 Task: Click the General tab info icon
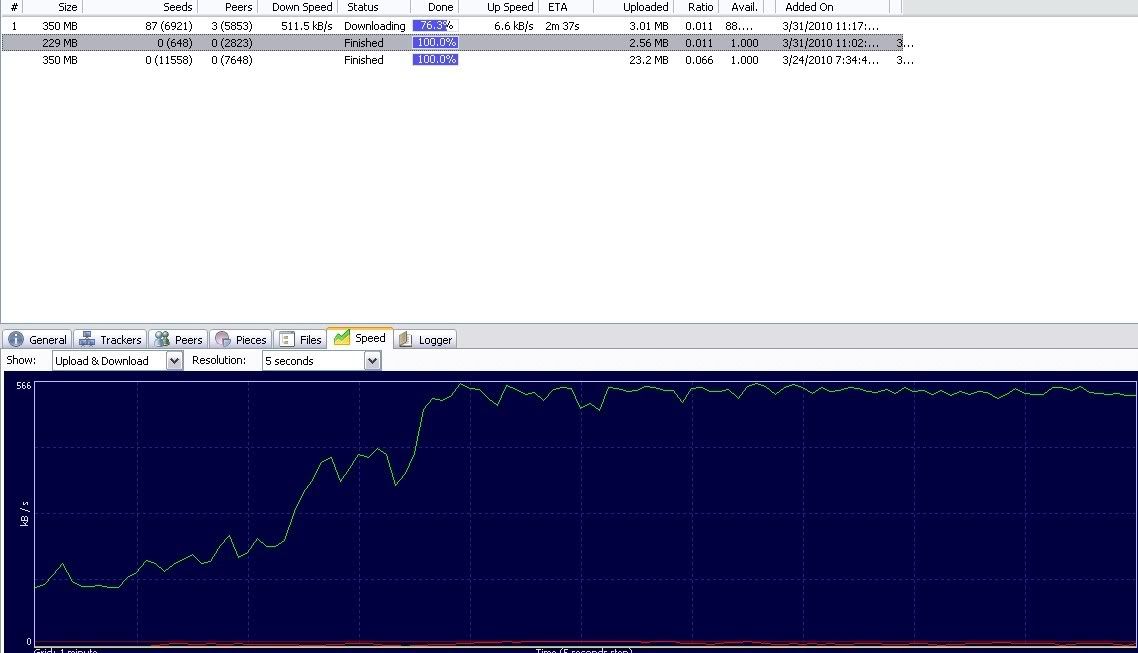click(x=16, y=340)
